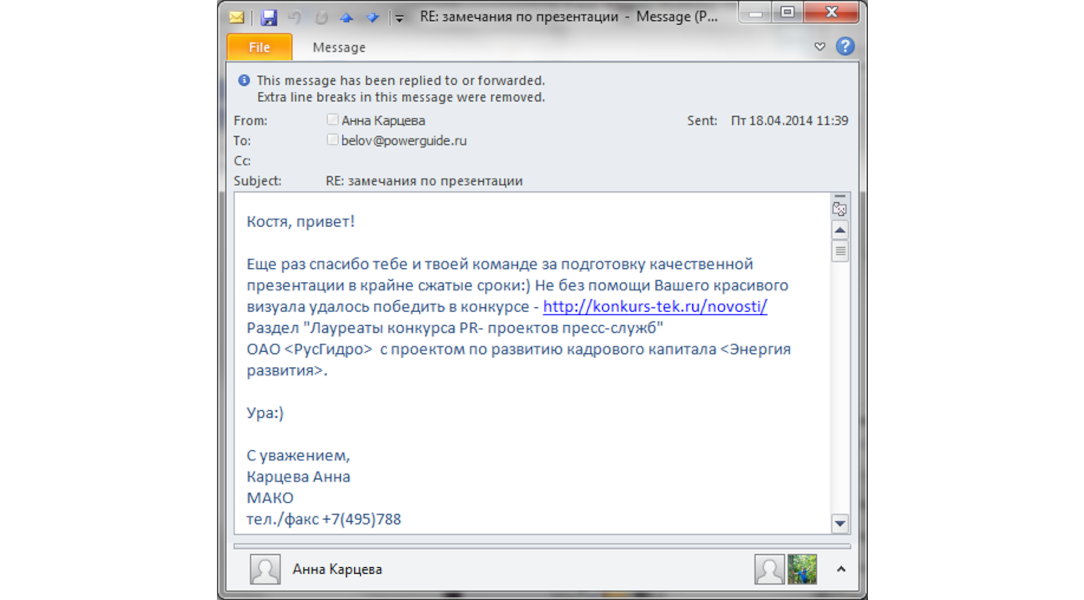Screen dimensions: 1084x600
Task: Close the message window
Action: (831, 12)
